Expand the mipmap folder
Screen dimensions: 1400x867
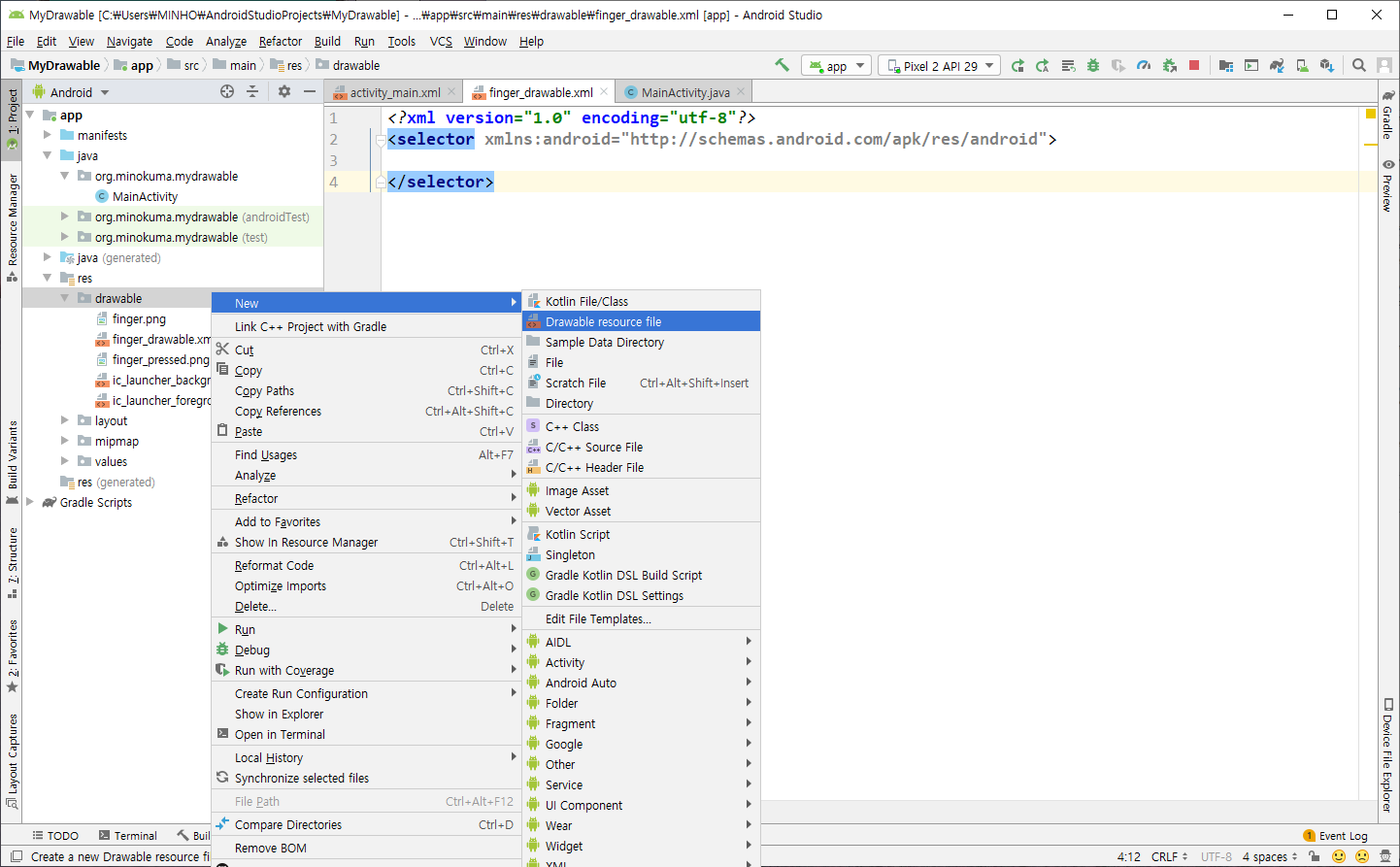coord(65,441)
